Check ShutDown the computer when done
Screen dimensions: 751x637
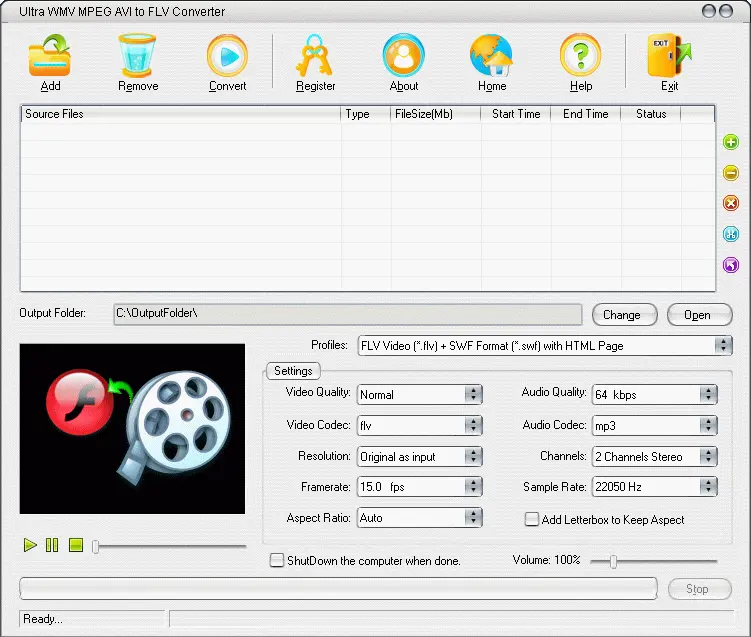pos(277,561)
